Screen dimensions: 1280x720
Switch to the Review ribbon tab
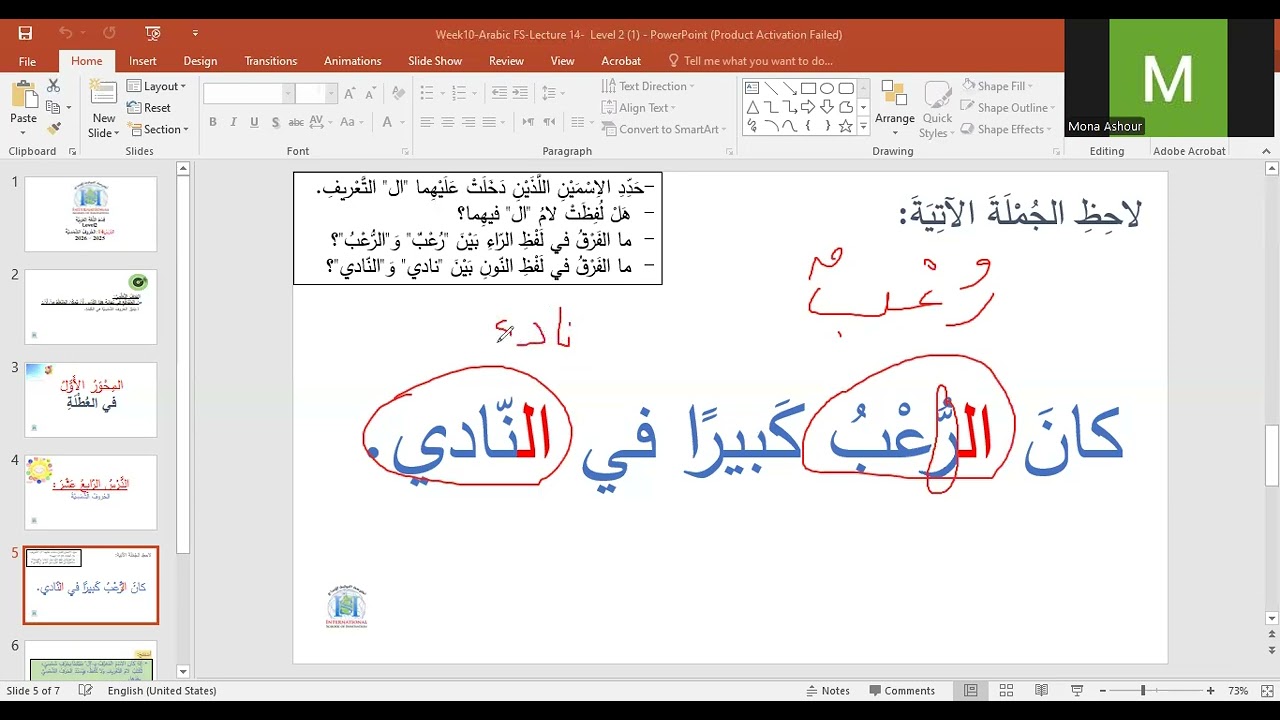pyautogui.click(x=506, y=61)
